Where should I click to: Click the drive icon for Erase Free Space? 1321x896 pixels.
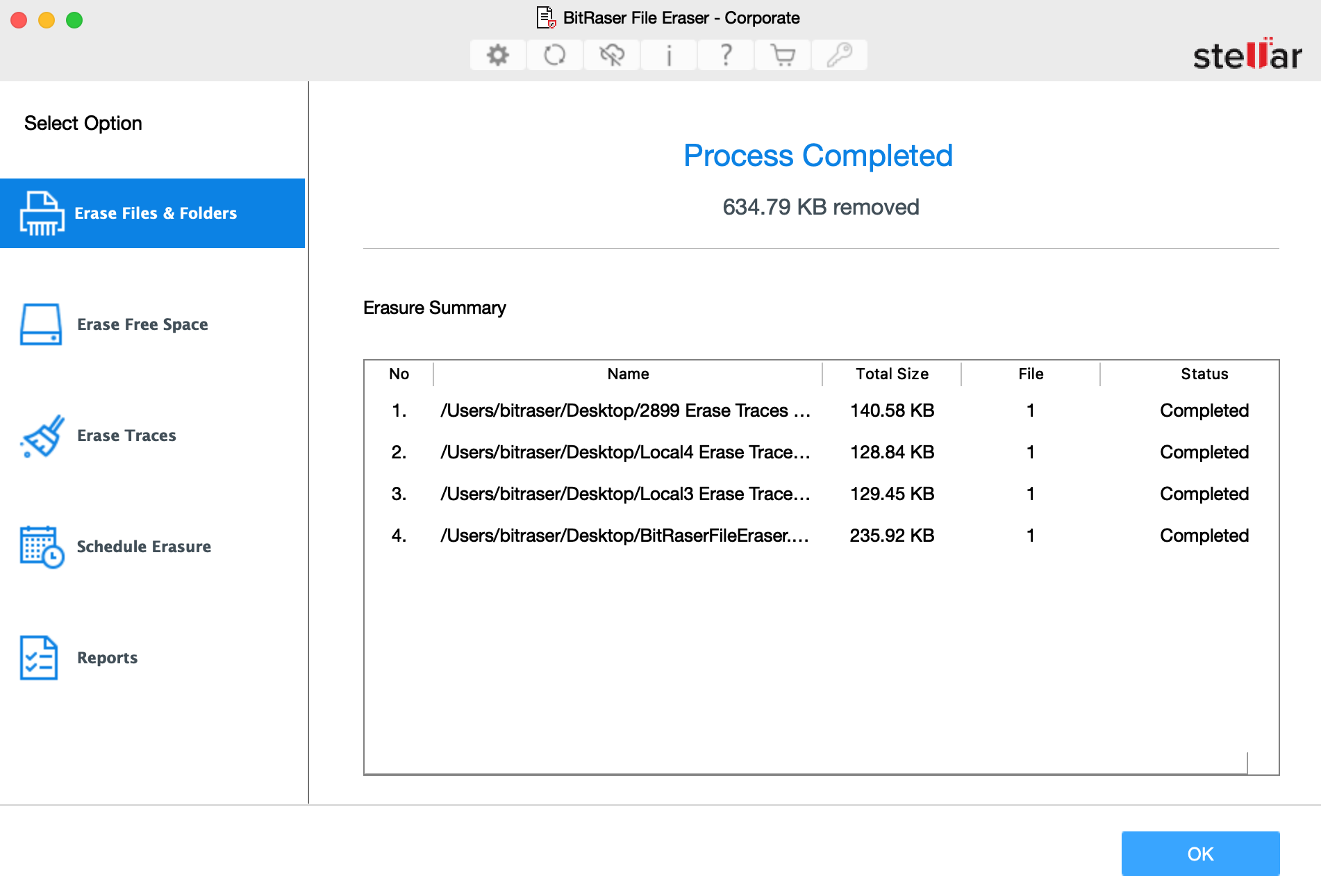click(x=41, y=324)
